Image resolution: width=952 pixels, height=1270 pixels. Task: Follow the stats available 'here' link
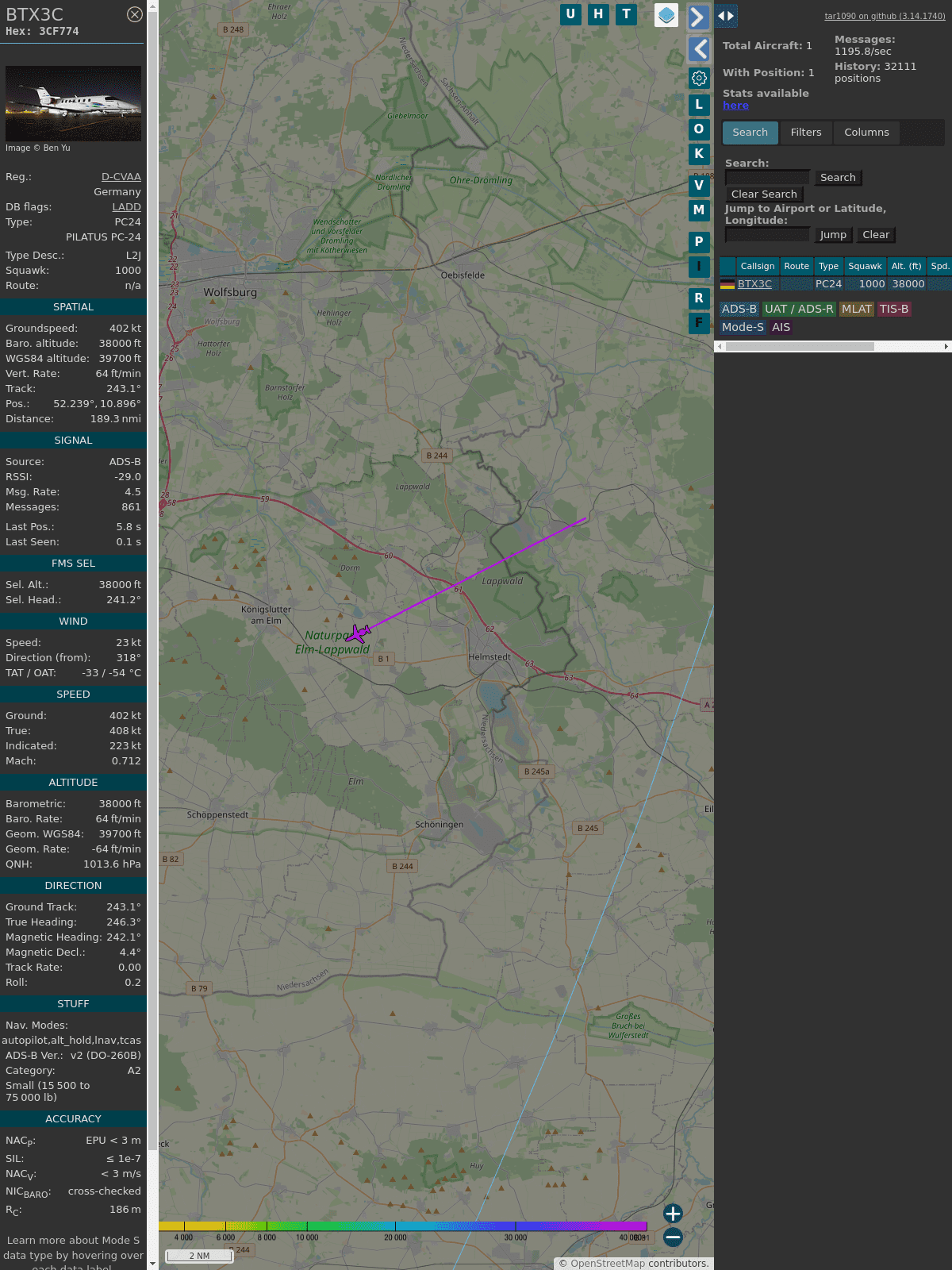(735, 106)
